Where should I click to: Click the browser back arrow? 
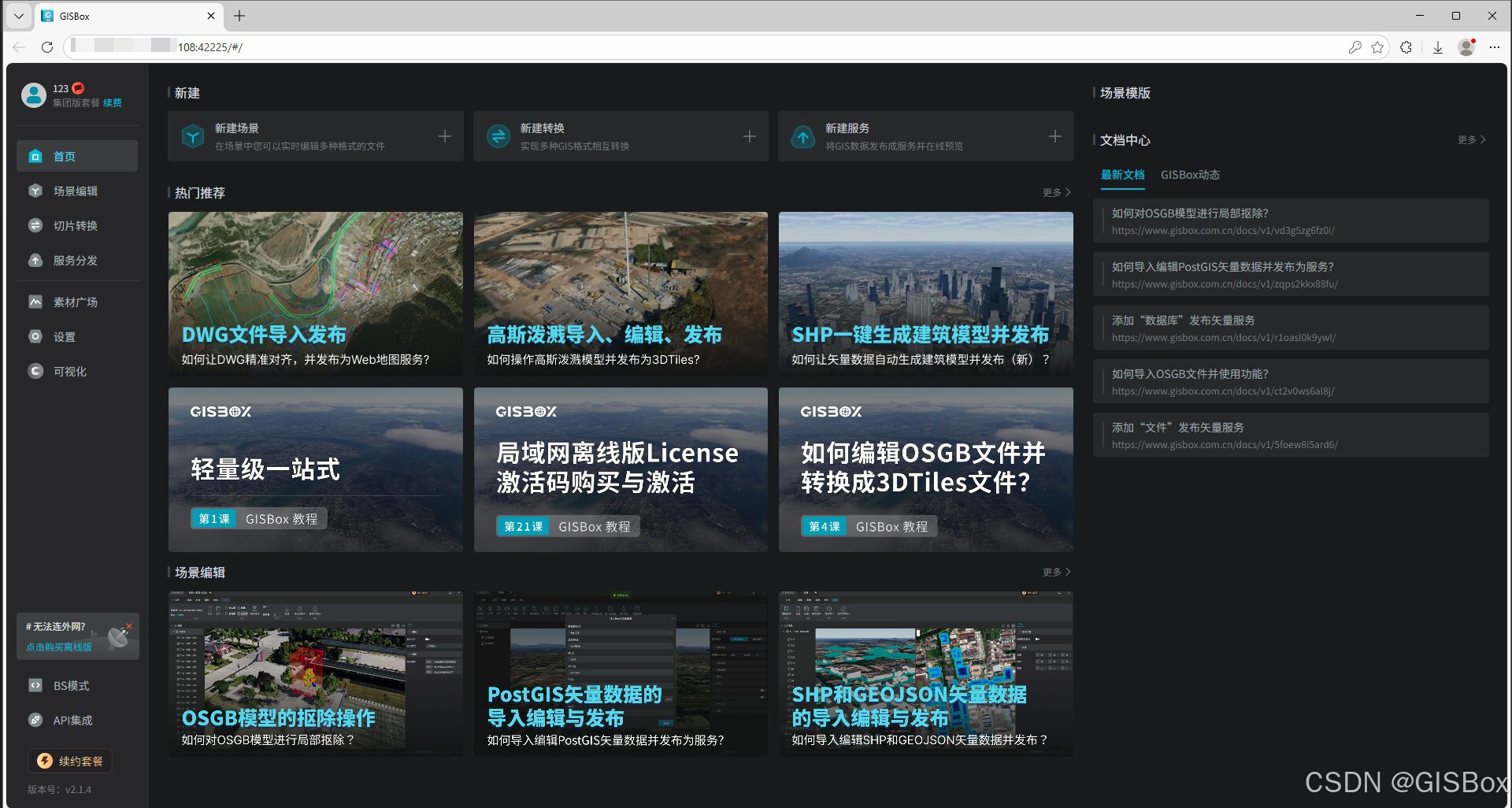(19, 47)
